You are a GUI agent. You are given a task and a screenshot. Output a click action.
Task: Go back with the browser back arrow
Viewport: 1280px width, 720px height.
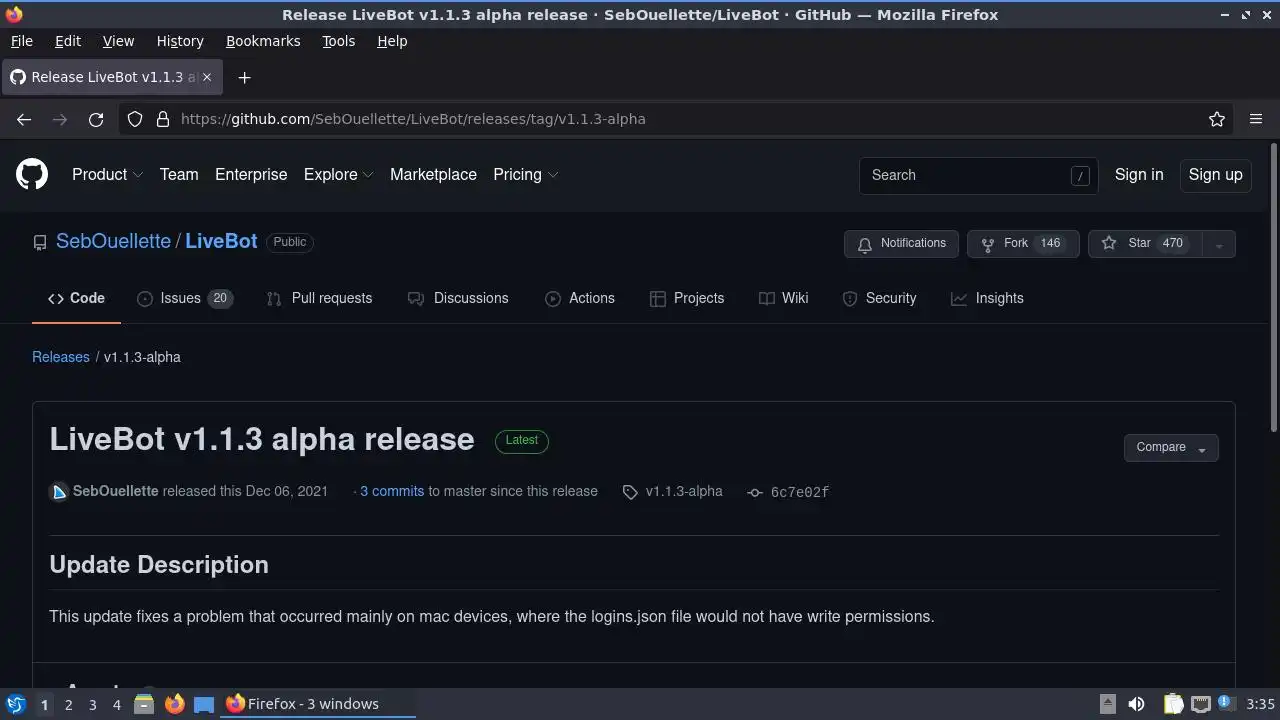pyautogui.click(x=24, y=119)
